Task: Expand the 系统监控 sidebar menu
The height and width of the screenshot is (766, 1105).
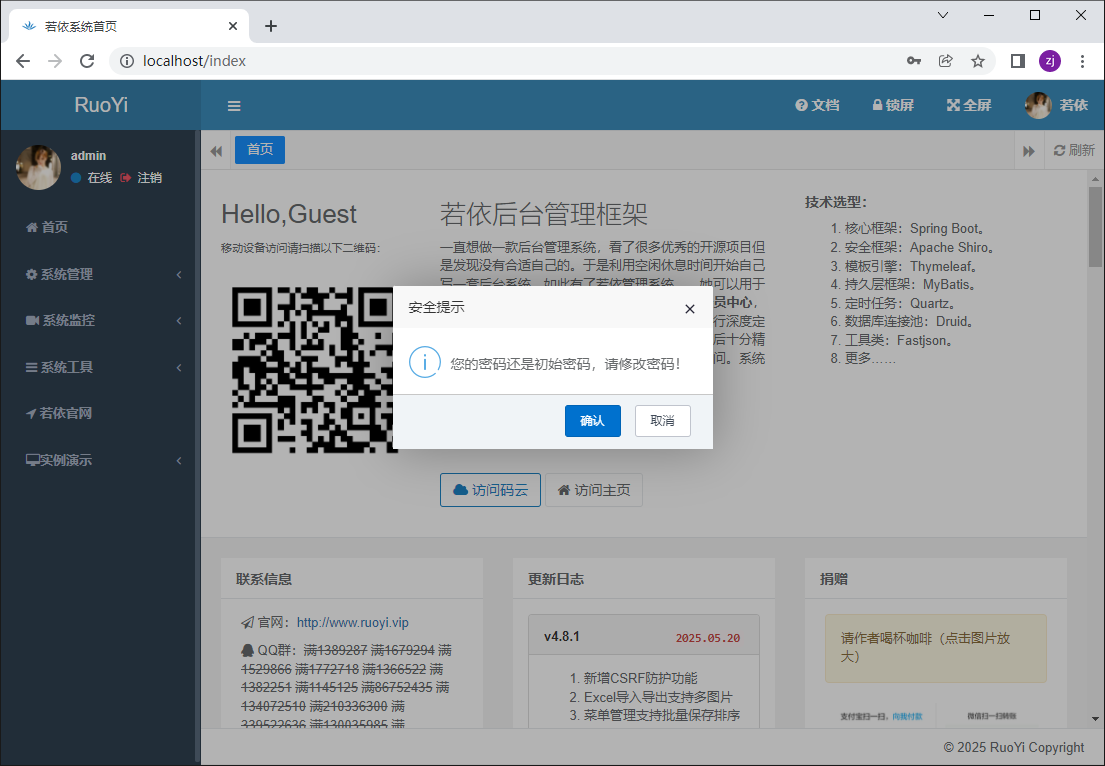Action: pyautogui.click(x=100, y=320)
